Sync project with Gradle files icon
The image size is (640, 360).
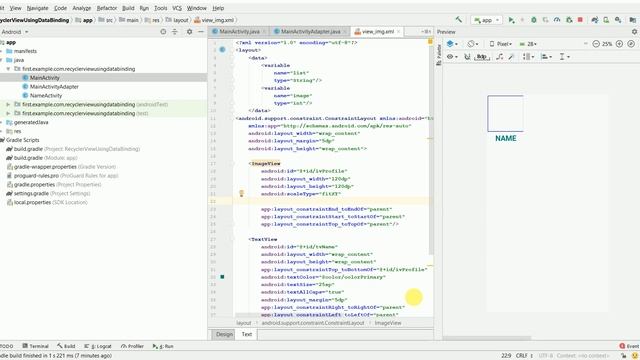coord(595,20)
